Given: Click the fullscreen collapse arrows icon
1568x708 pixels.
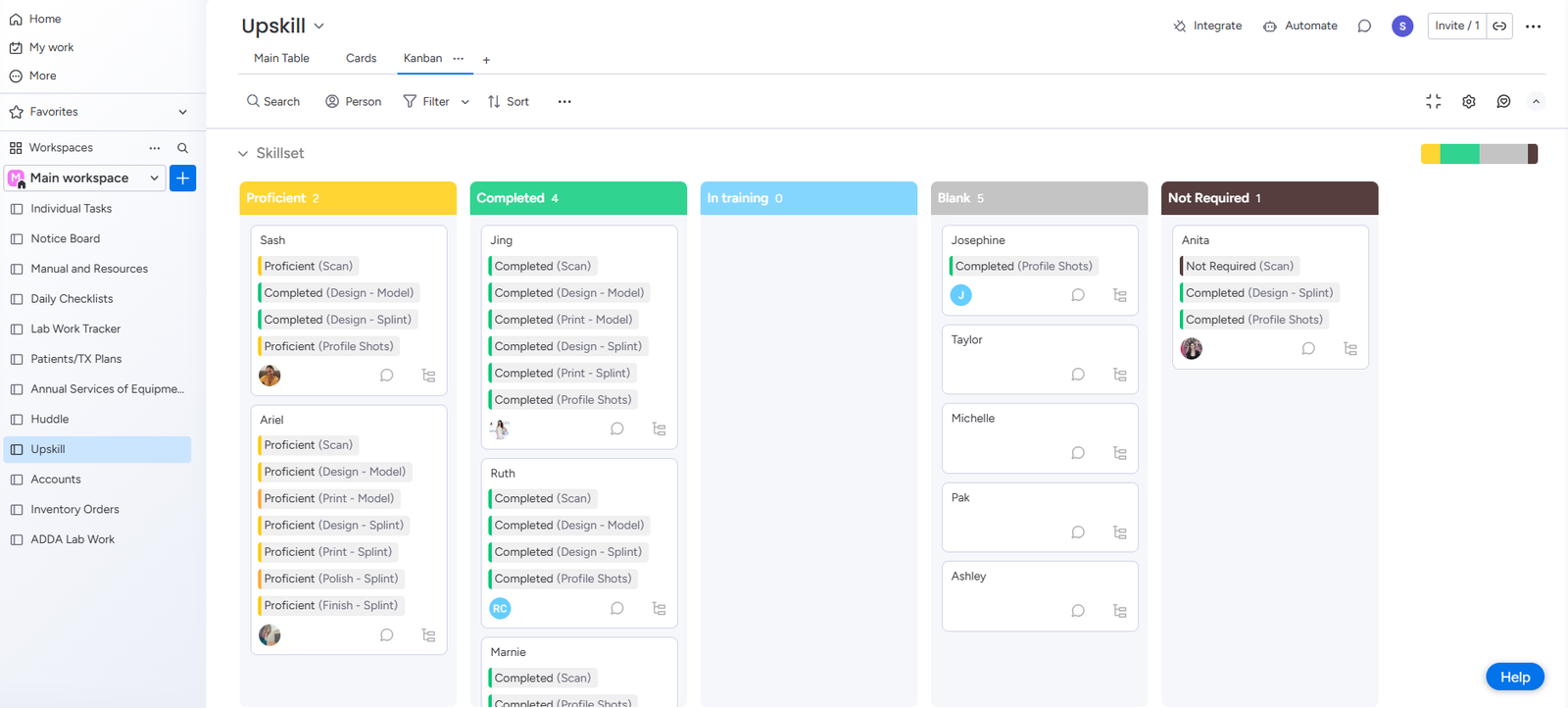Looking at the screenshot, I should [1433, 102].
